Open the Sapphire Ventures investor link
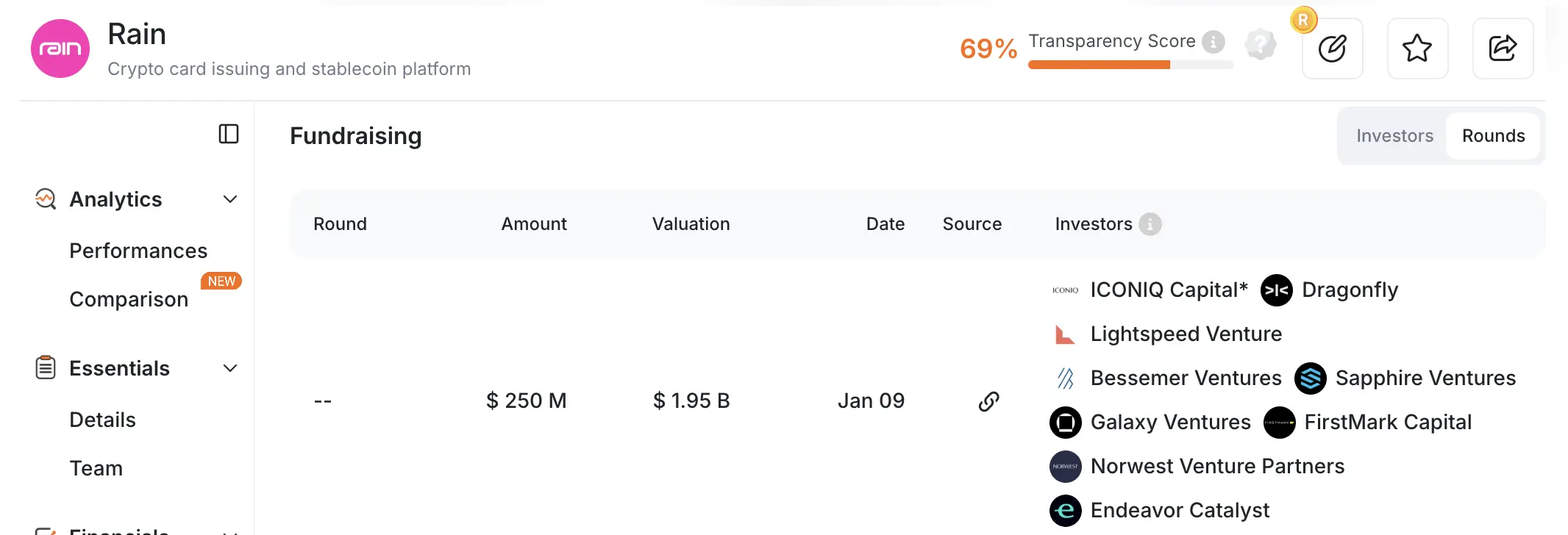The image size is (1568, 535). 1425,378
